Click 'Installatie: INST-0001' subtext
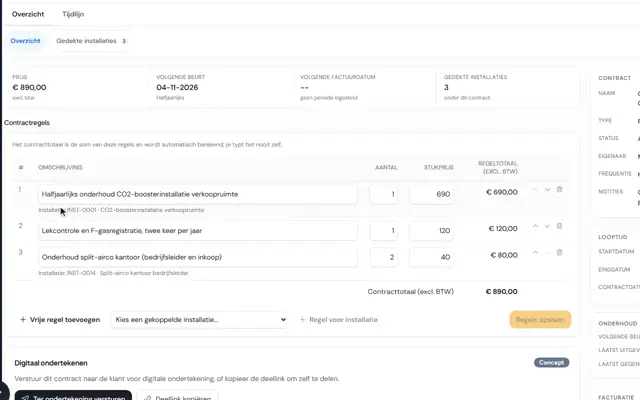This screenshot has height=400, width=640. click(x=121, y=210)
